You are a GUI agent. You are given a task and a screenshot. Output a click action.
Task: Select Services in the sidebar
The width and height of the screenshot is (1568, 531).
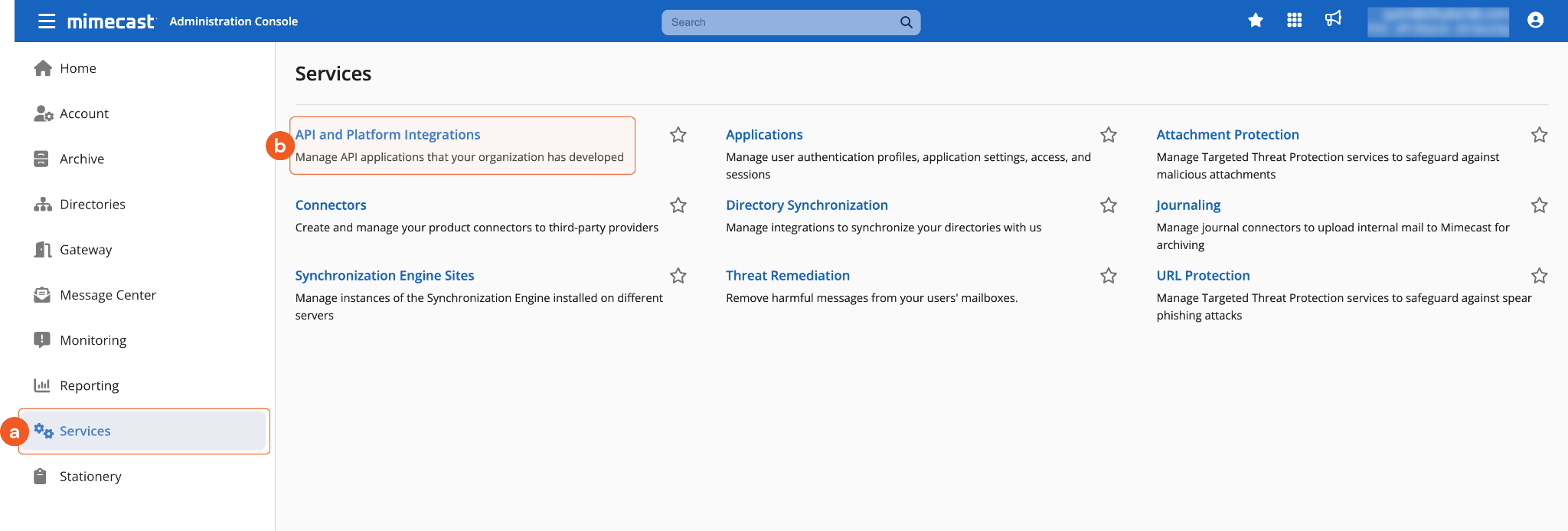85,431
